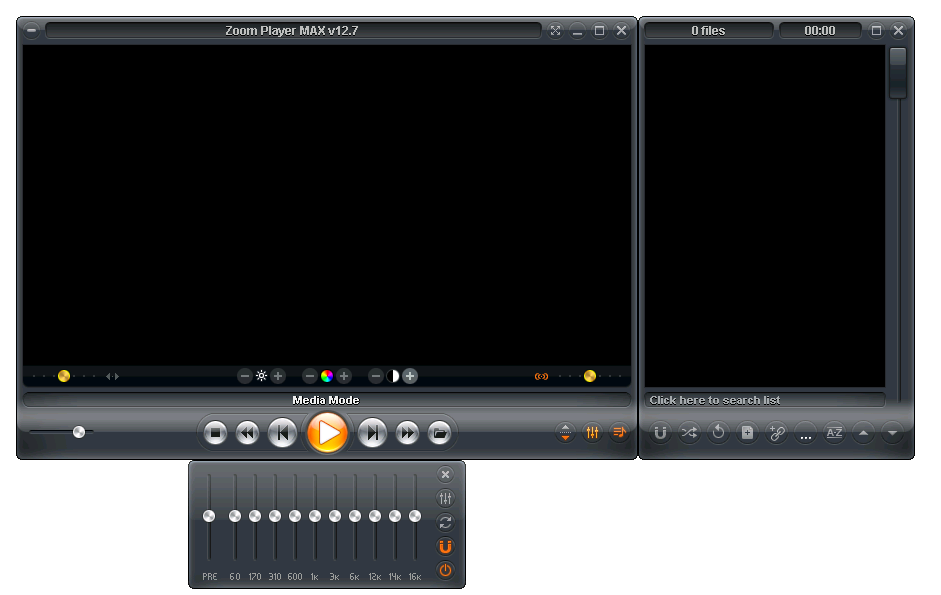Click the saturation color wheel icon
This screenshot has height=595, width=941.
[326, 376]
